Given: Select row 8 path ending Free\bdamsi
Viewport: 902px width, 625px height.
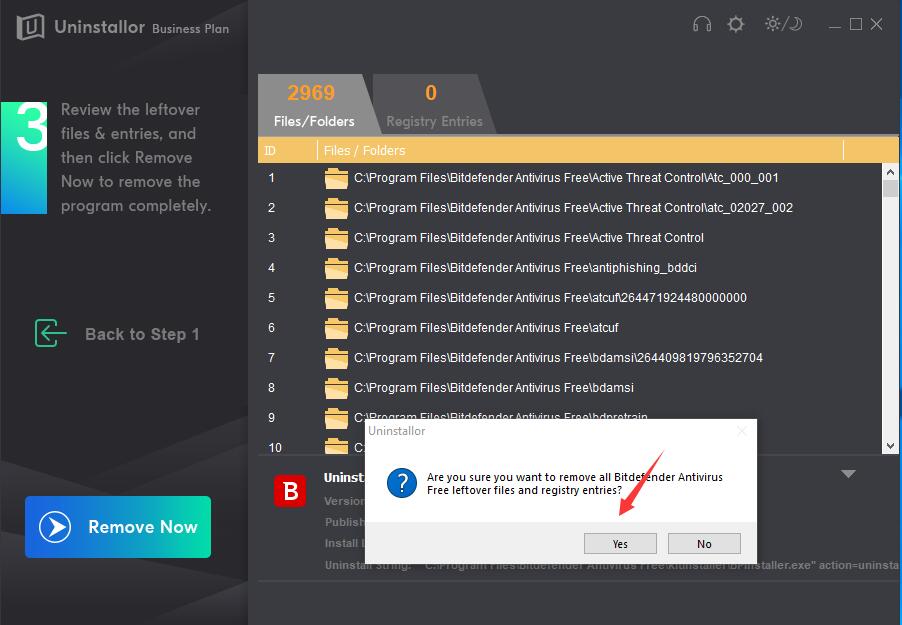Looking at the screenshot, I should [494, 387].
